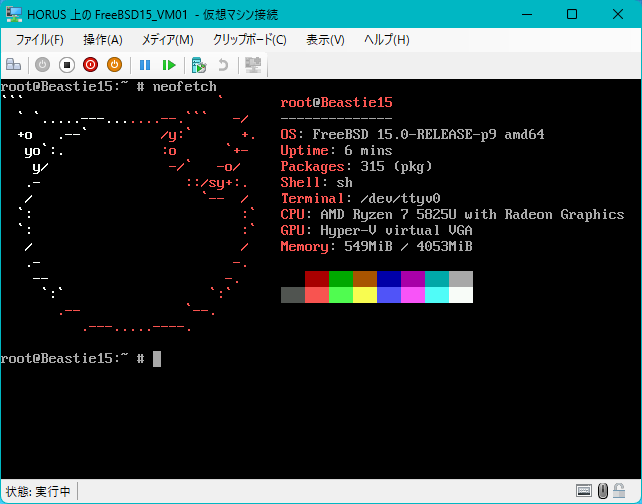Click the terminal cursor at the prompt
The height and width of the screenshot is (504, 642).
point(157,359)
